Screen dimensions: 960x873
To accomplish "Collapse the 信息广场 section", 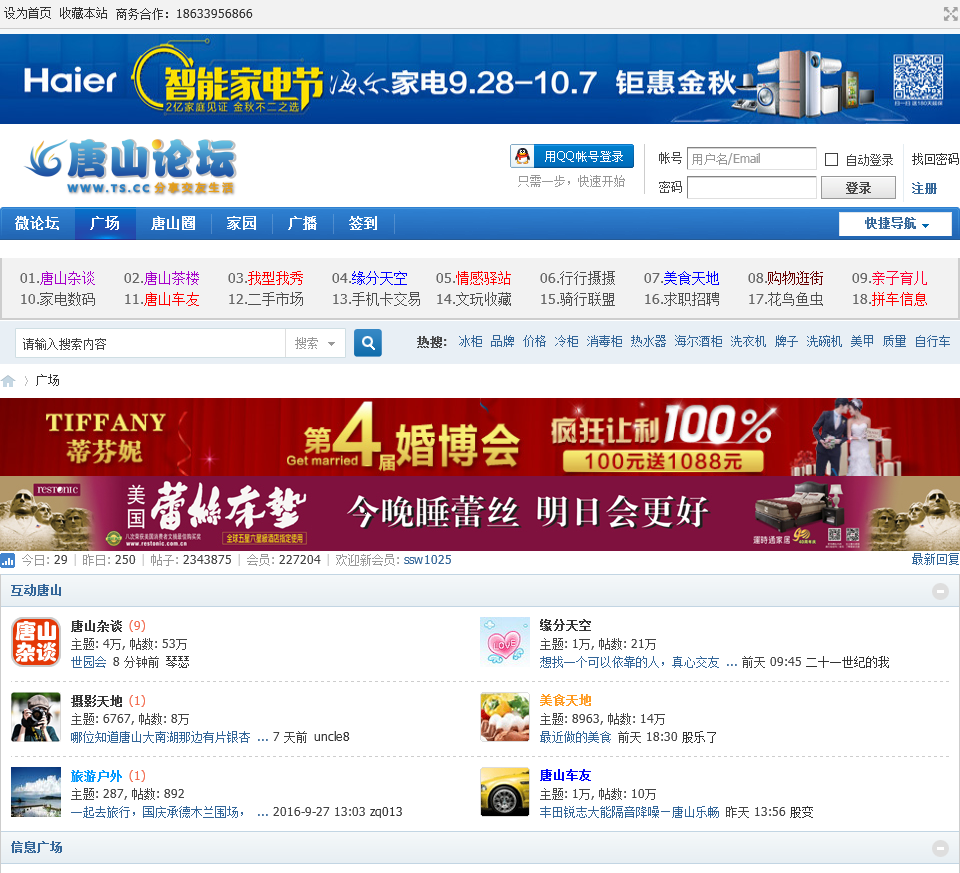I will (940, 848).
